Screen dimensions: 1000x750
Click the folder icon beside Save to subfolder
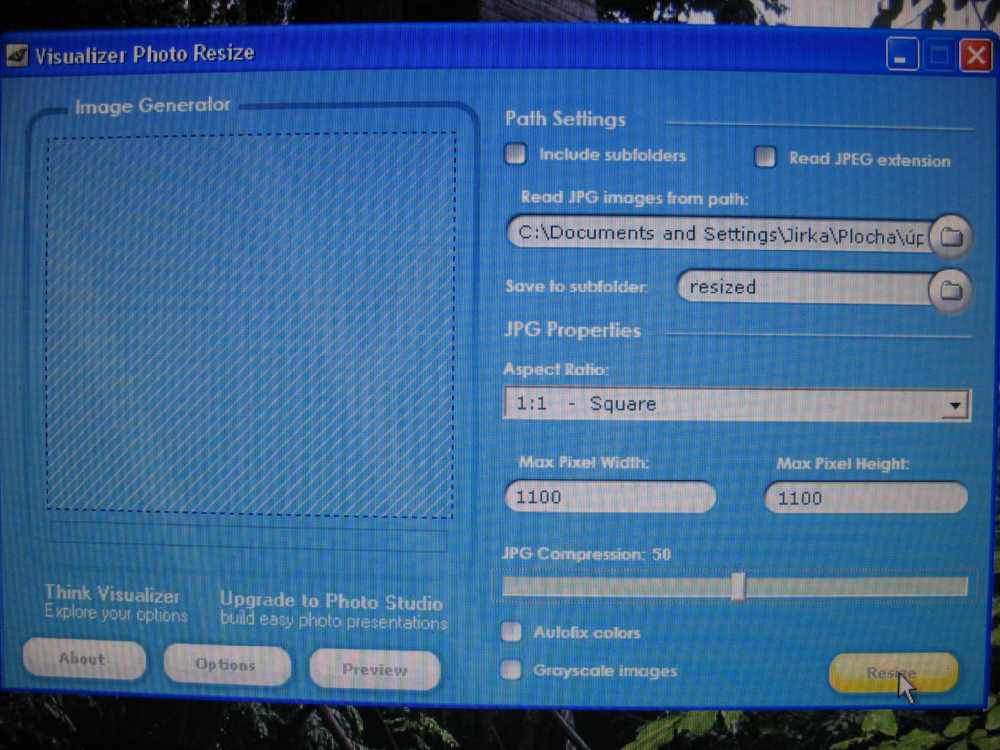point(951,291)
